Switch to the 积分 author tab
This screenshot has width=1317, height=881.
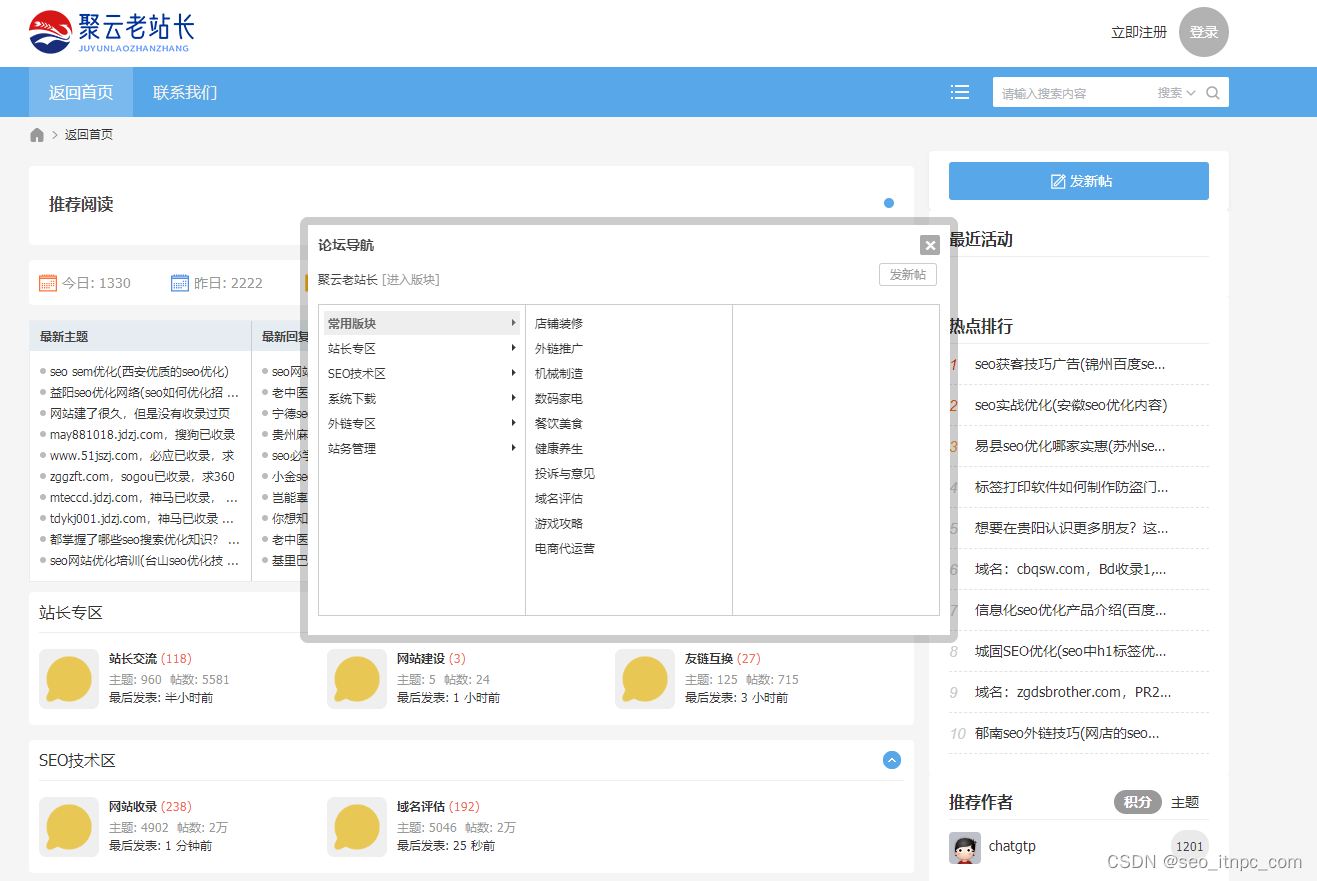click(x=1137, y=802)
